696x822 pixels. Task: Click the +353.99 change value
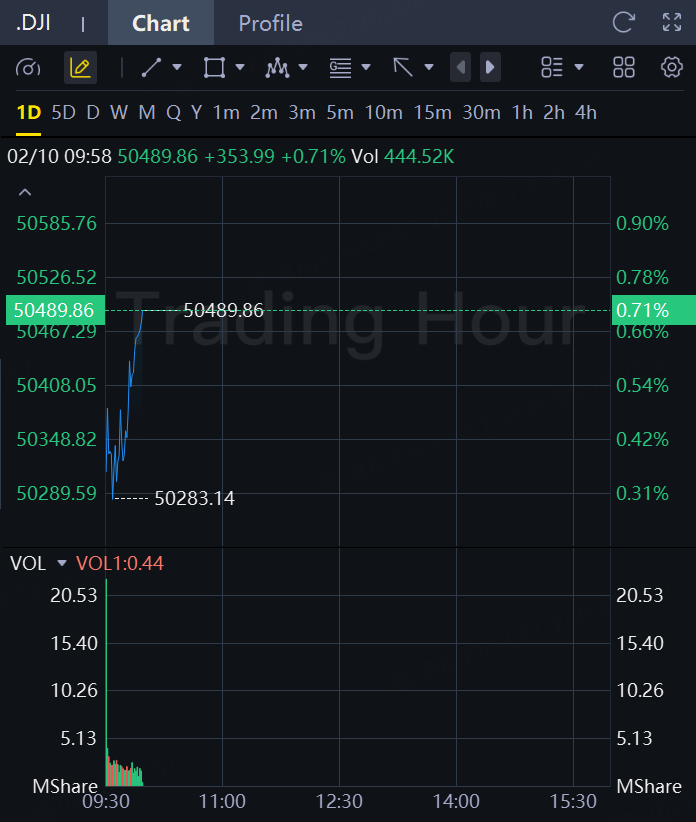point(239,156)
